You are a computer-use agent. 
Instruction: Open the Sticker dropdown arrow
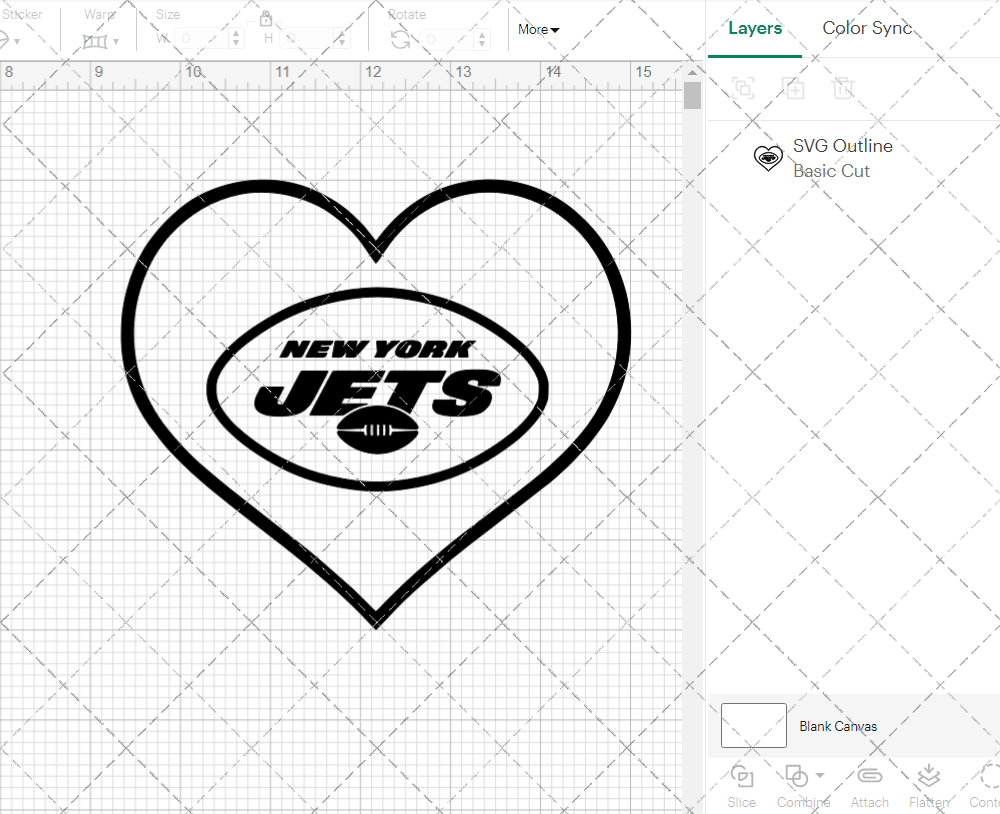click(x=17, y=42)
